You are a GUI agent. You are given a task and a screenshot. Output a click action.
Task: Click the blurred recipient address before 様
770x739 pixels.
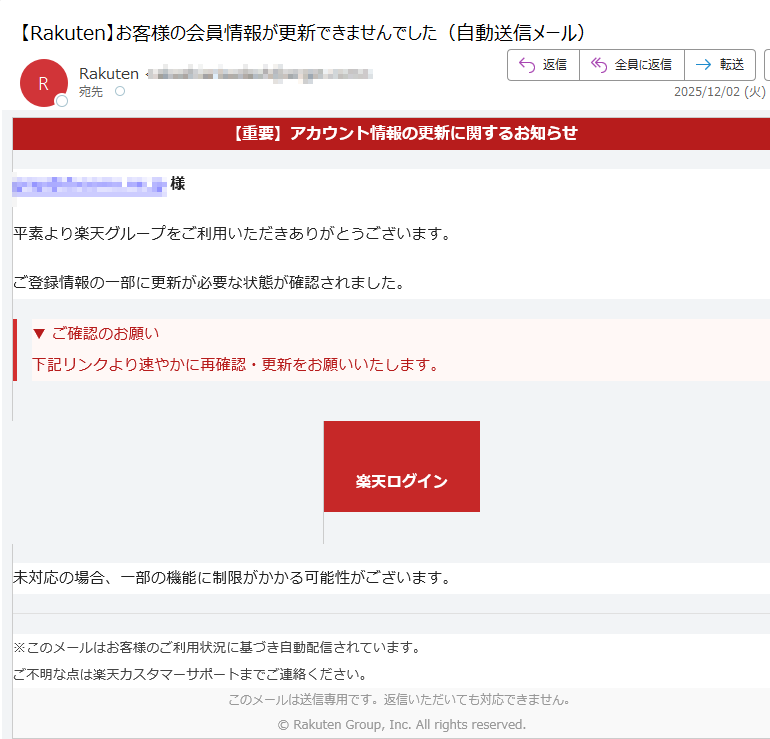click(89, 186)
